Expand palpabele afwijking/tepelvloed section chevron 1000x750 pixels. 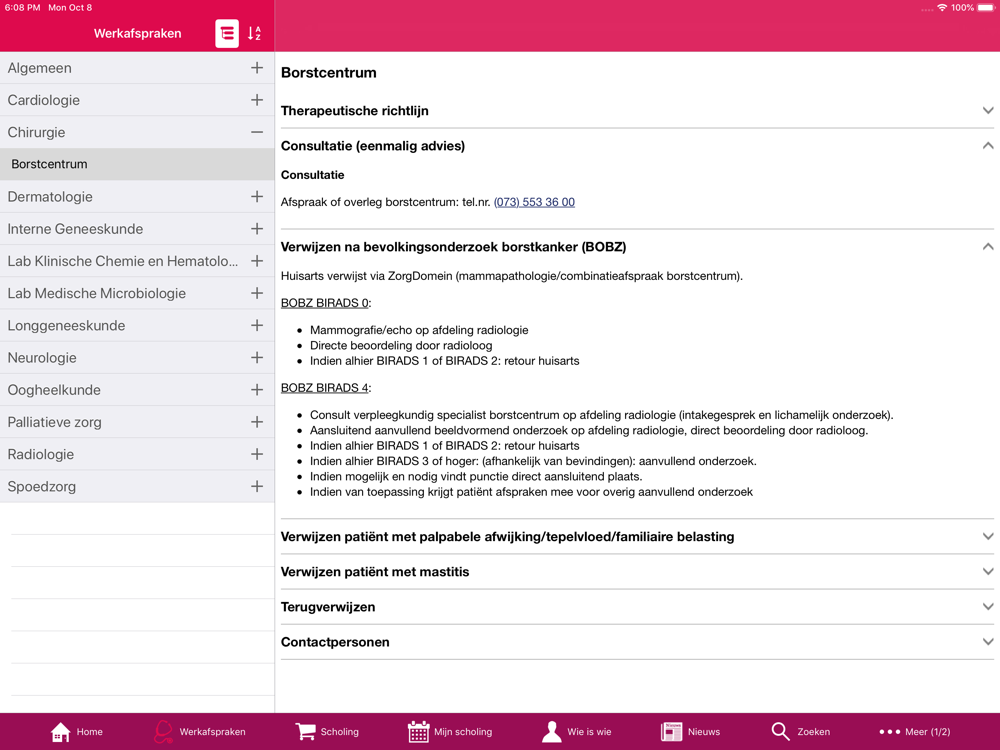pyautogui.click(x=987, y=536)
